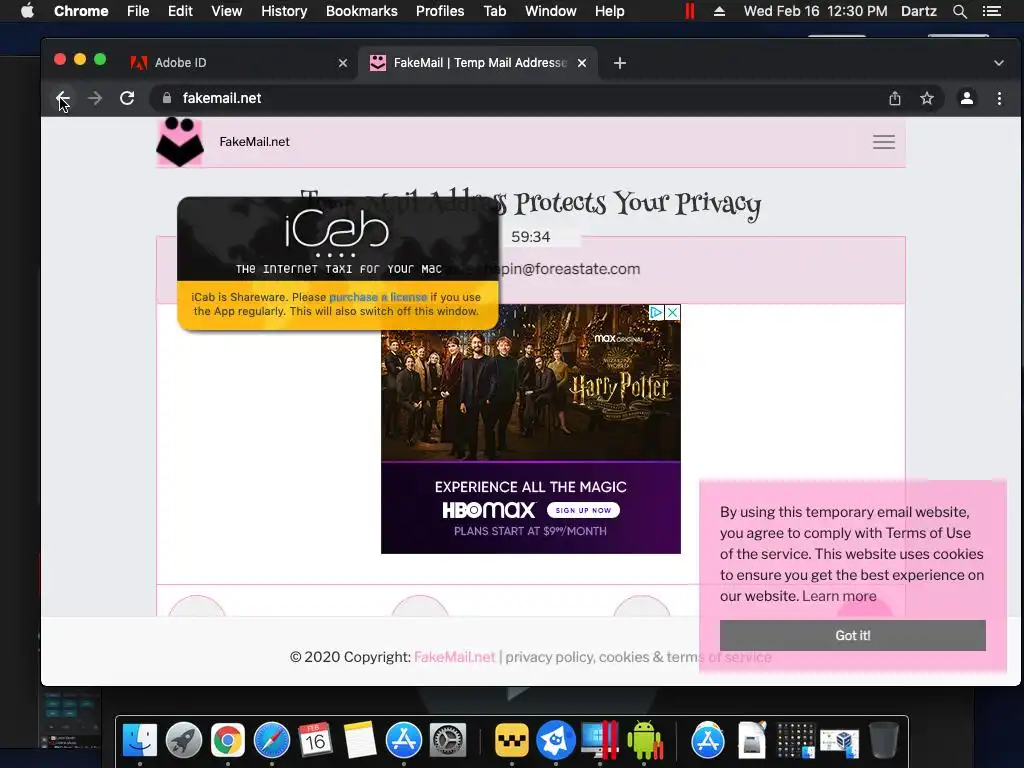Reload the fakemail.net page
This screenshot has height=768, width=1024.
[x=127, y=98]
